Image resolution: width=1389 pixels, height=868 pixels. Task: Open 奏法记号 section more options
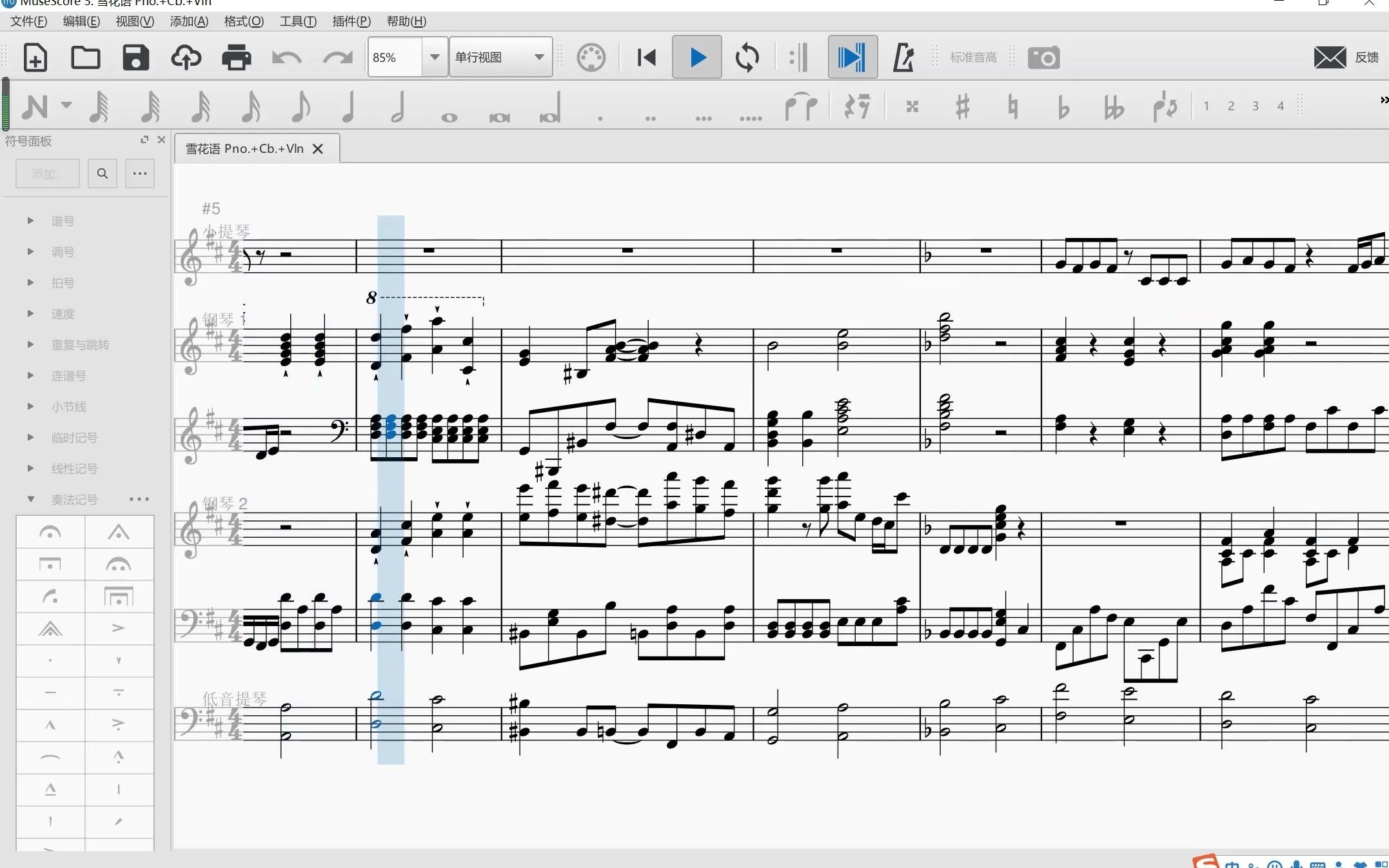pyautogui.click(x=139, y=499)
